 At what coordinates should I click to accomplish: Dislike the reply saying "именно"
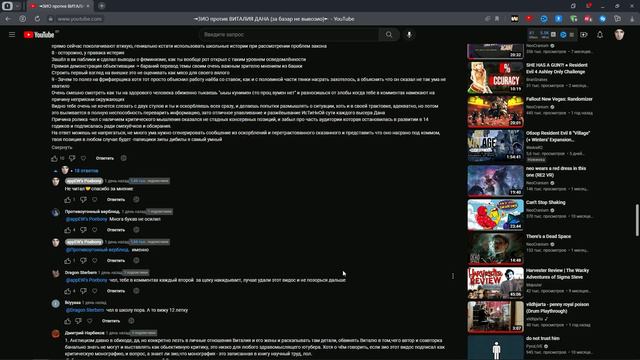[83, 260]
